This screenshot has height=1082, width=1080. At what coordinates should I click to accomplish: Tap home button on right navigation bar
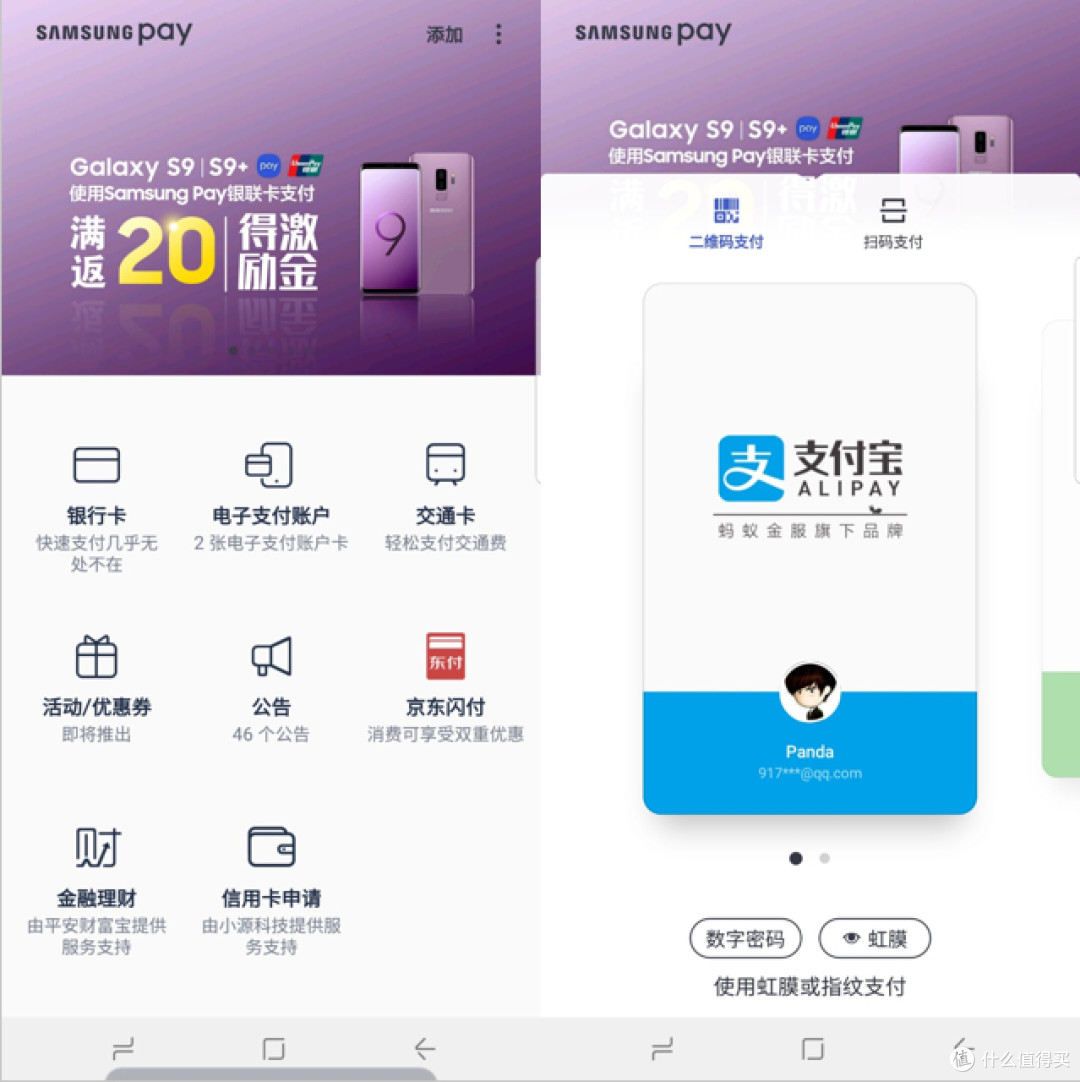pos(812,1049)
